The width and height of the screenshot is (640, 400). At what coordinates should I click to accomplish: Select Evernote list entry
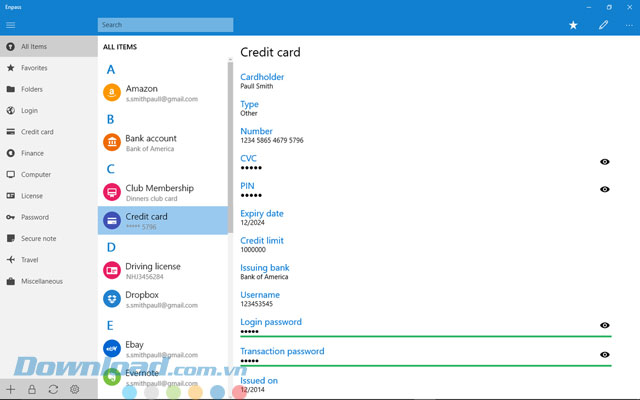coord(162,377)
